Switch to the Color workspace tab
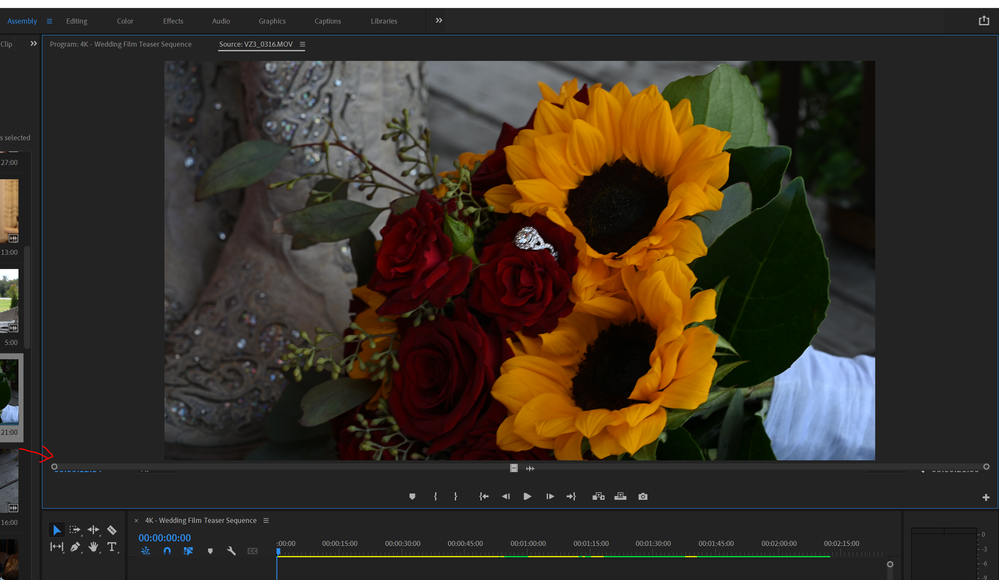 (x=125, y=21)
